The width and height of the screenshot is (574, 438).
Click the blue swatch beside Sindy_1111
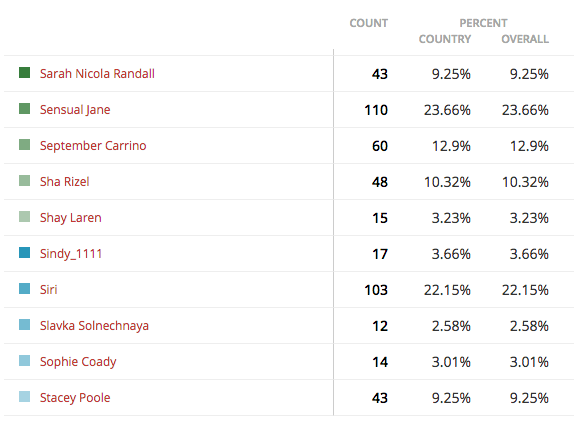[x=25, y=253]
